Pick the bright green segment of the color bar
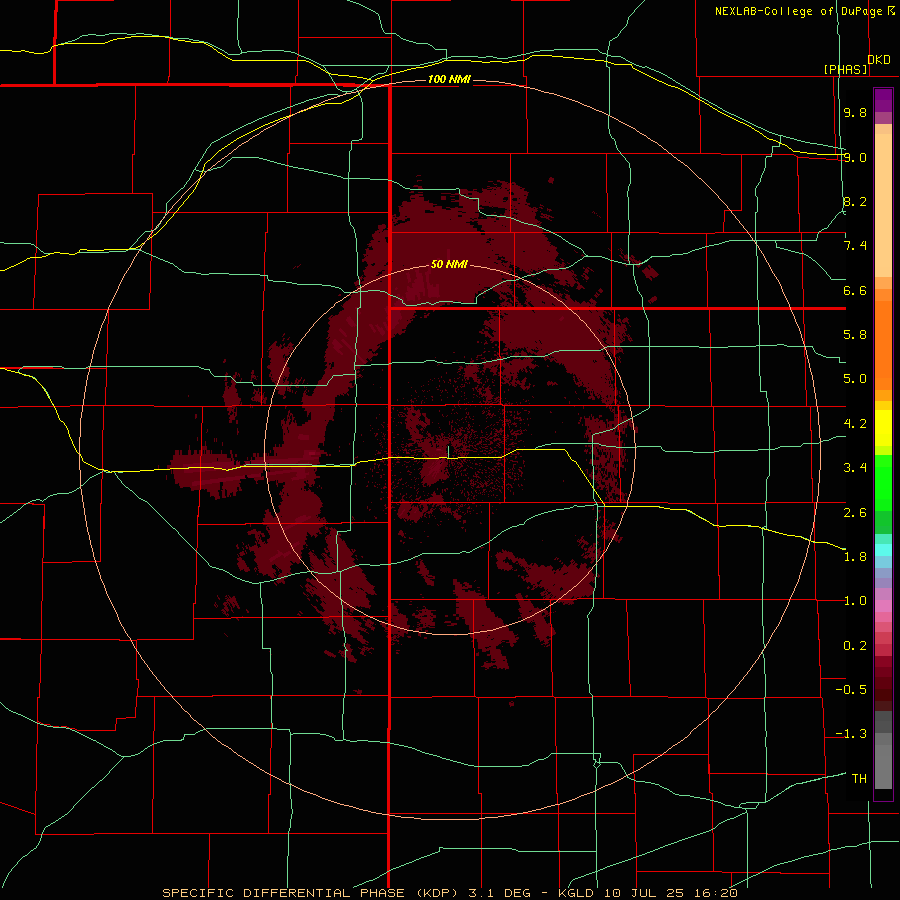Image resolution: width=900 pixels, height=900 pixels. click(883, 483)
